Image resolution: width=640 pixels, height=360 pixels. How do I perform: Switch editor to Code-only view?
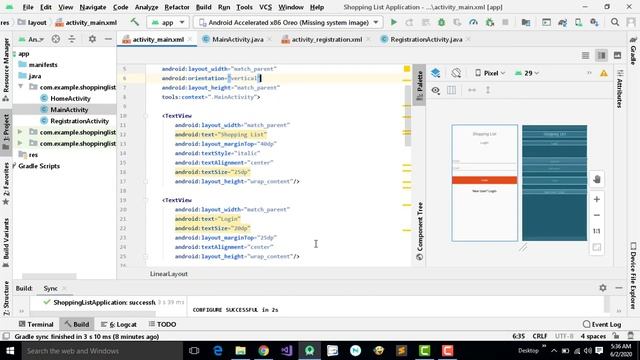(x=585, y=55)
